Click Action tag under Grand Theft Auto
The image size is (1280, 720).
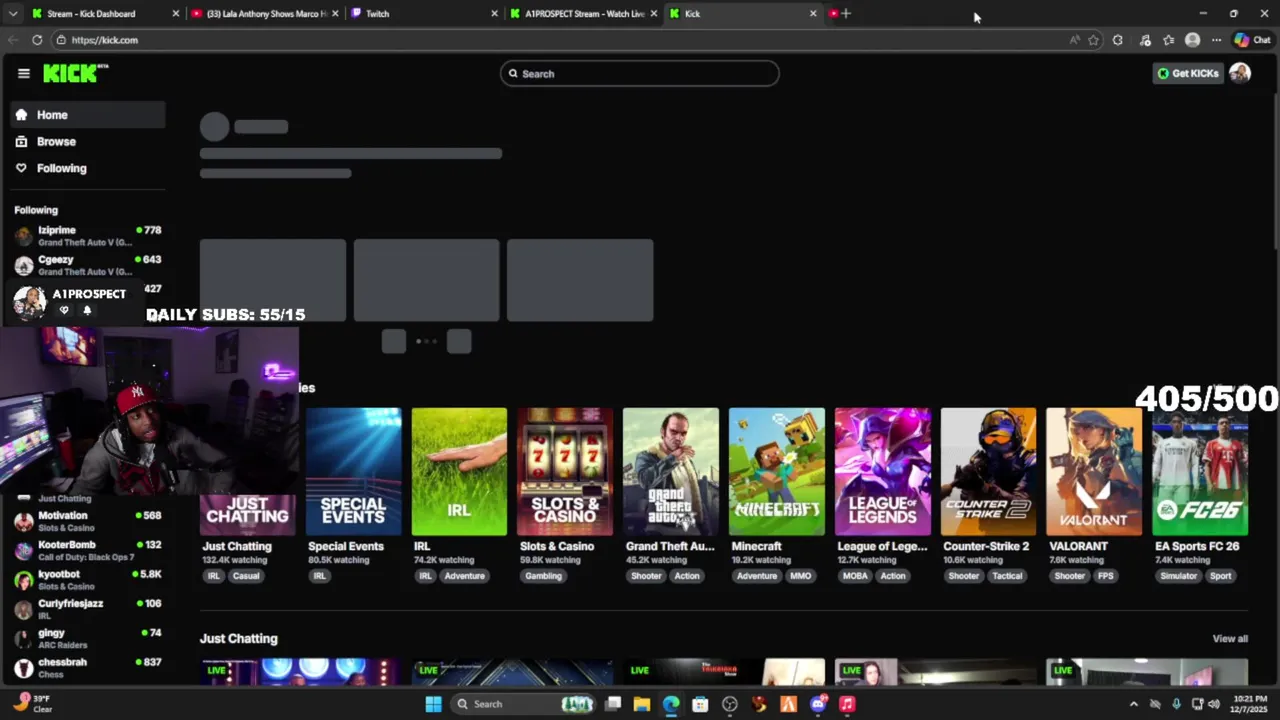tap(687, 576)
